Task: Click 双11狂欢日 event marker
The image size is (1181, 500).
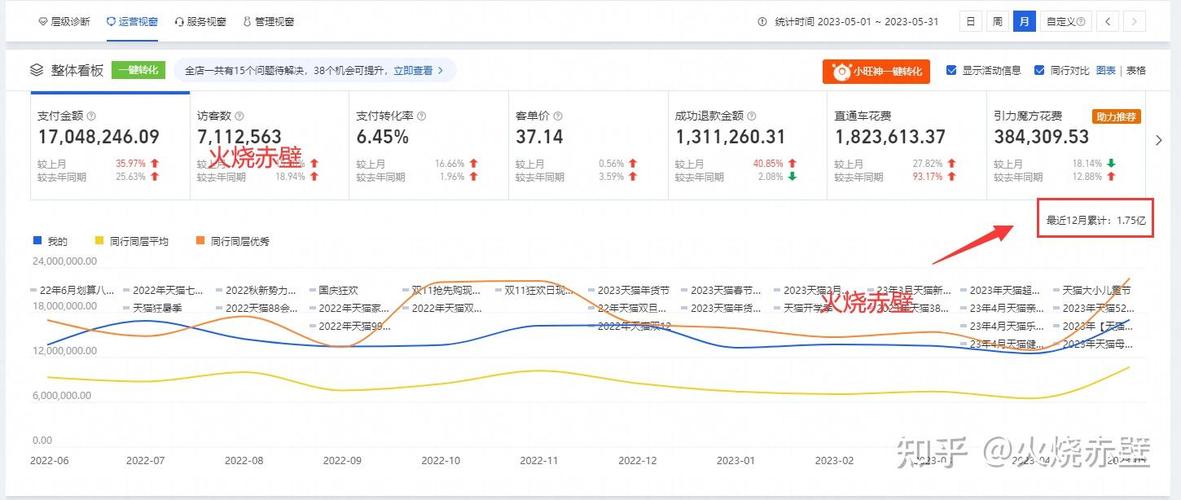Action: [536, 290]
